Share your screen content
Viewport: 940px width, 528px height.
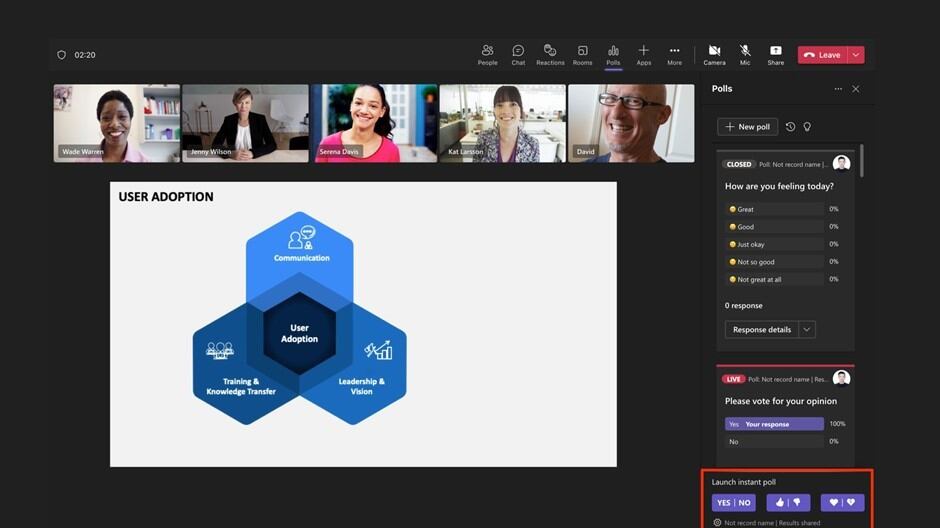[775, 55]
